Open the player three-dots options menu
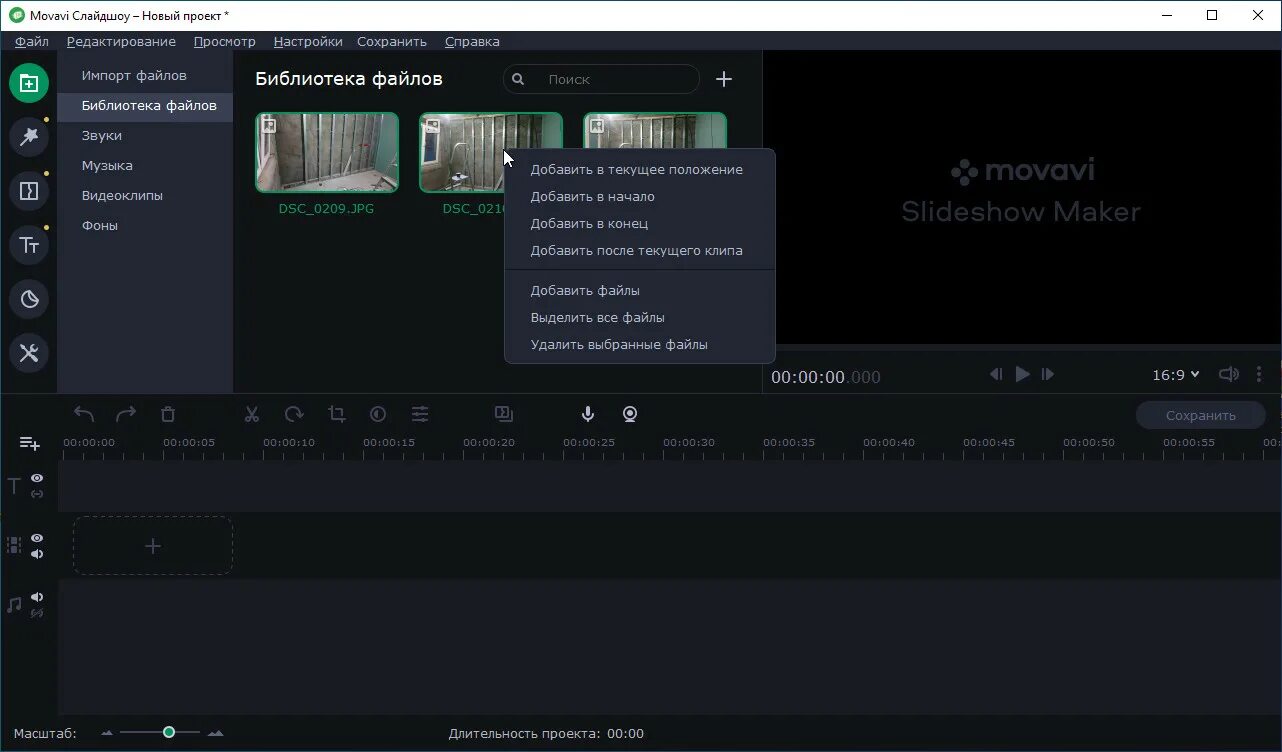This screenshot has width=1282, height=752. click(x=1259, y=374)
